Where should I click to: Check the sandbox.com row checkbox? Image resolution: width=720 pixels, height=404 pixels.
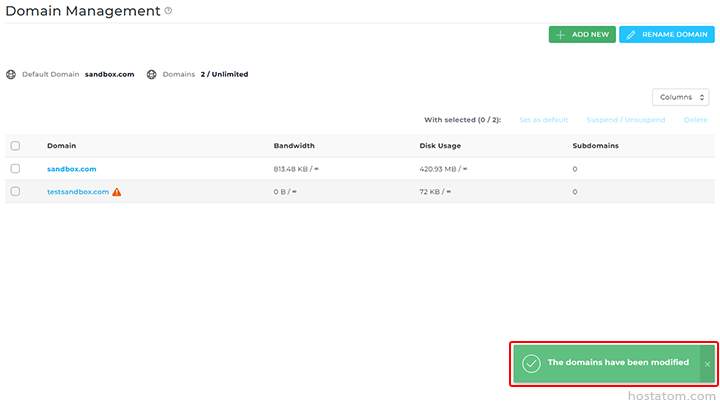point(15,169)
